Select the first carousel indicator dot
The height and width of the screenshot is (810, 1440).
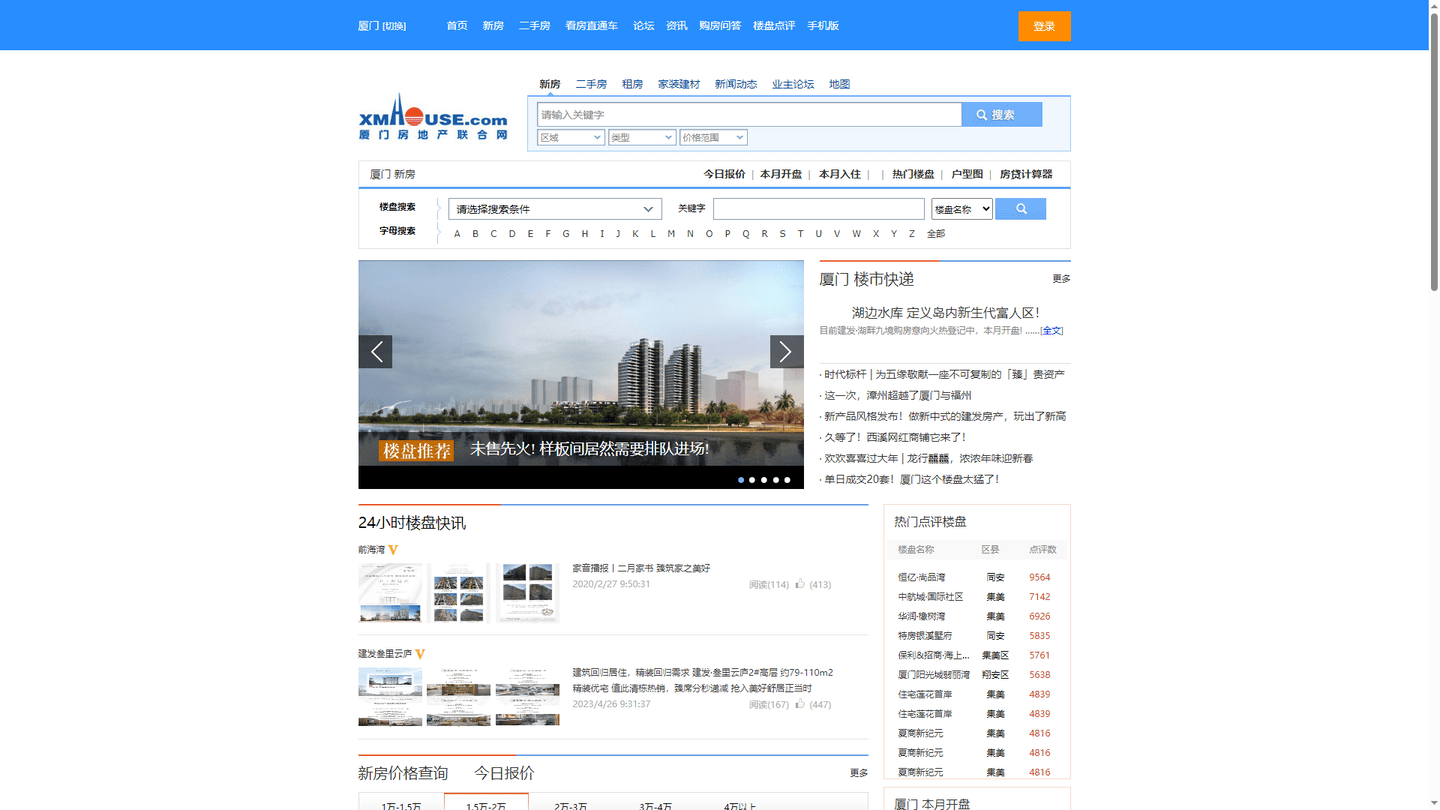pos(741,480)
